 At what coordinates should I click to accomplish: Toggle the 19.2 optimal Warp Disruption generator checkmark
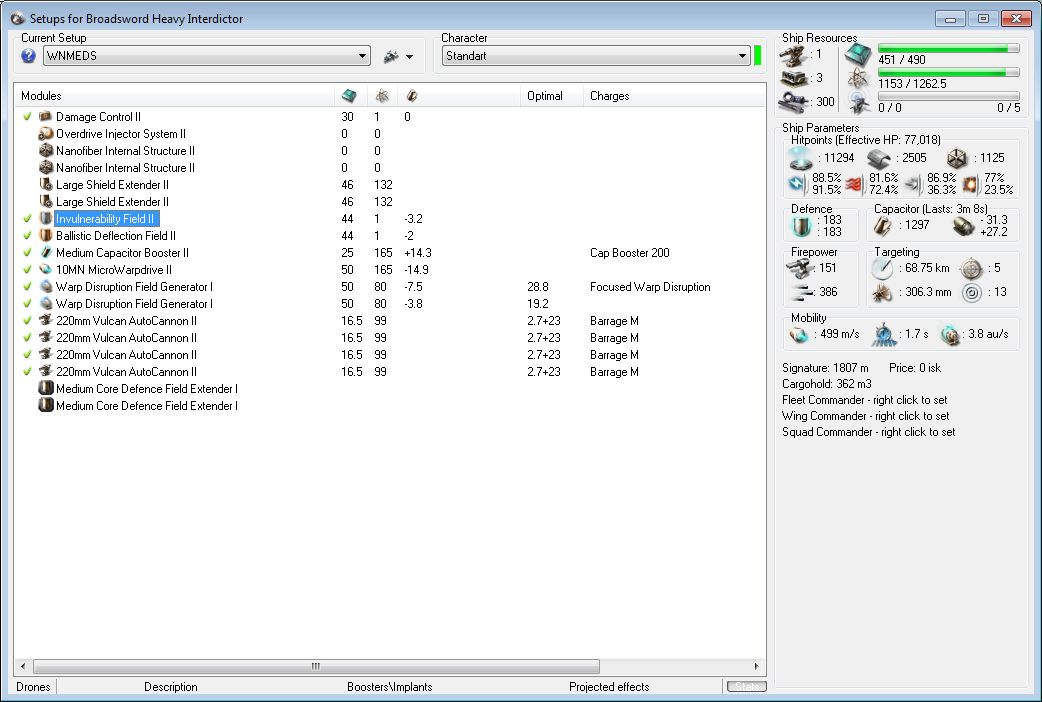pos(27,304)
